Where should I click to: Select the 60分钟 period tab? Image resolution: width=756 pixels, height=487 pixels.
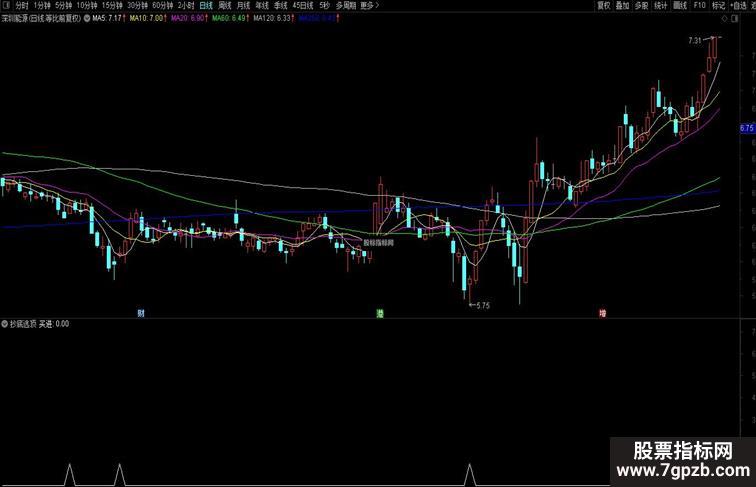[x=162, y=5]
